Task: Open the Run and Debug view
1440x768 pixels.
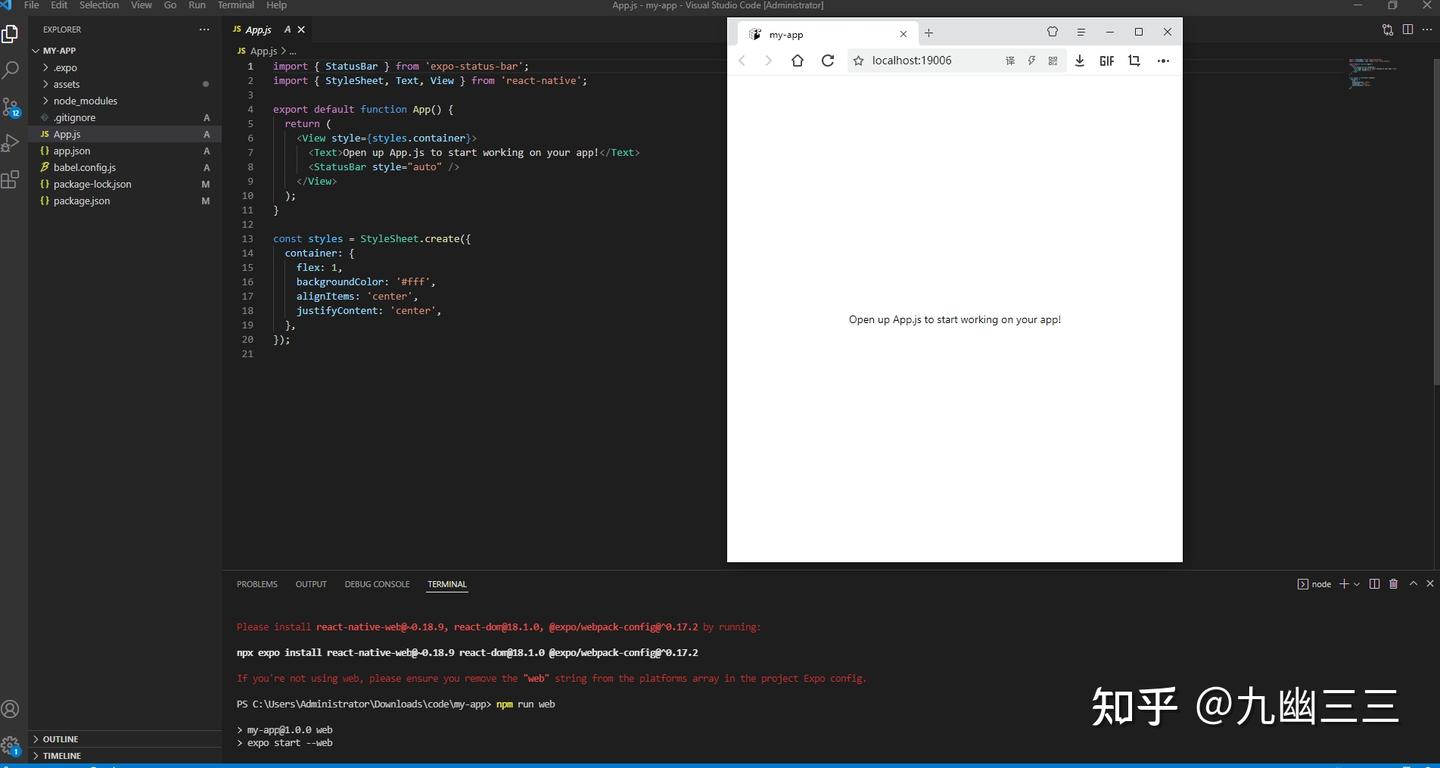Action: click(13, 143)
